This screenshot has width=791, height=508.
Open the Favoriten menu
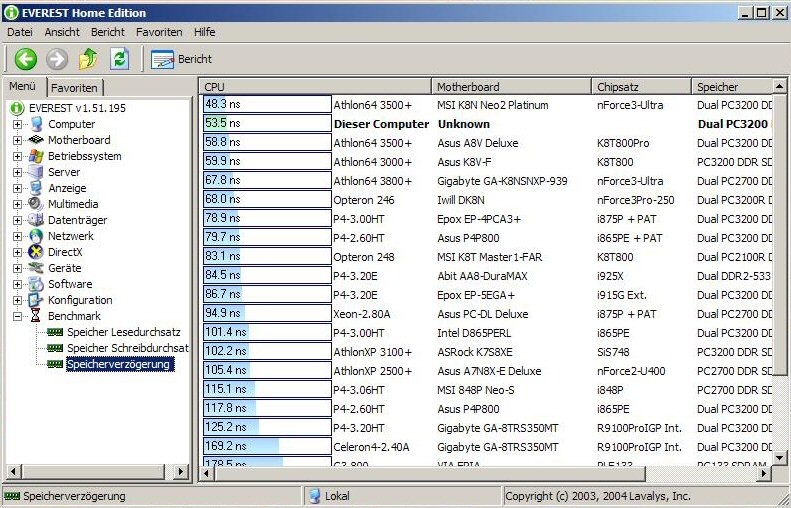tap(159, 32)
